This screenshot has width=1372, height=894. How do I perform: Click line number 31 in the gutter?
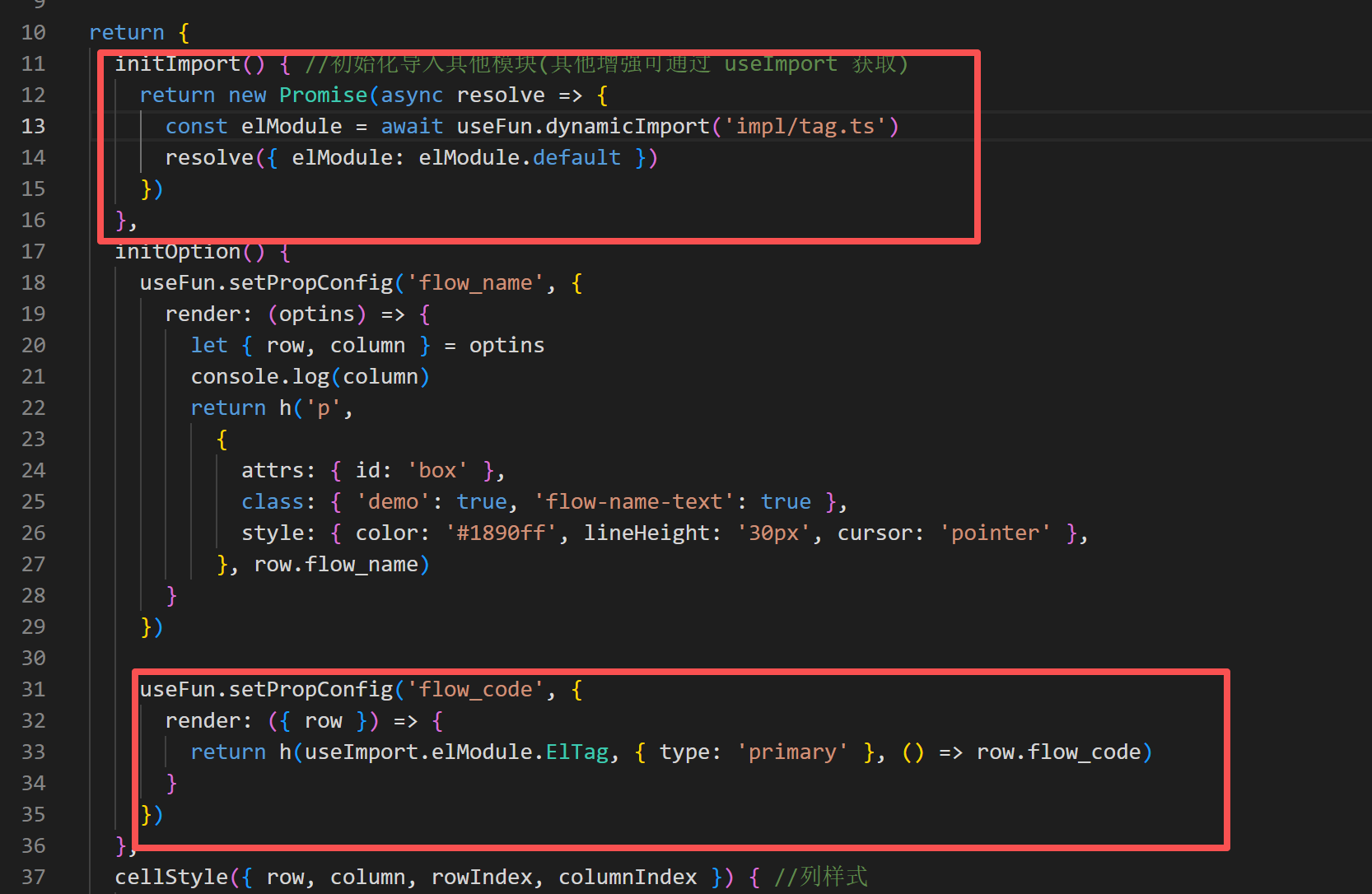tap(33, 690)
